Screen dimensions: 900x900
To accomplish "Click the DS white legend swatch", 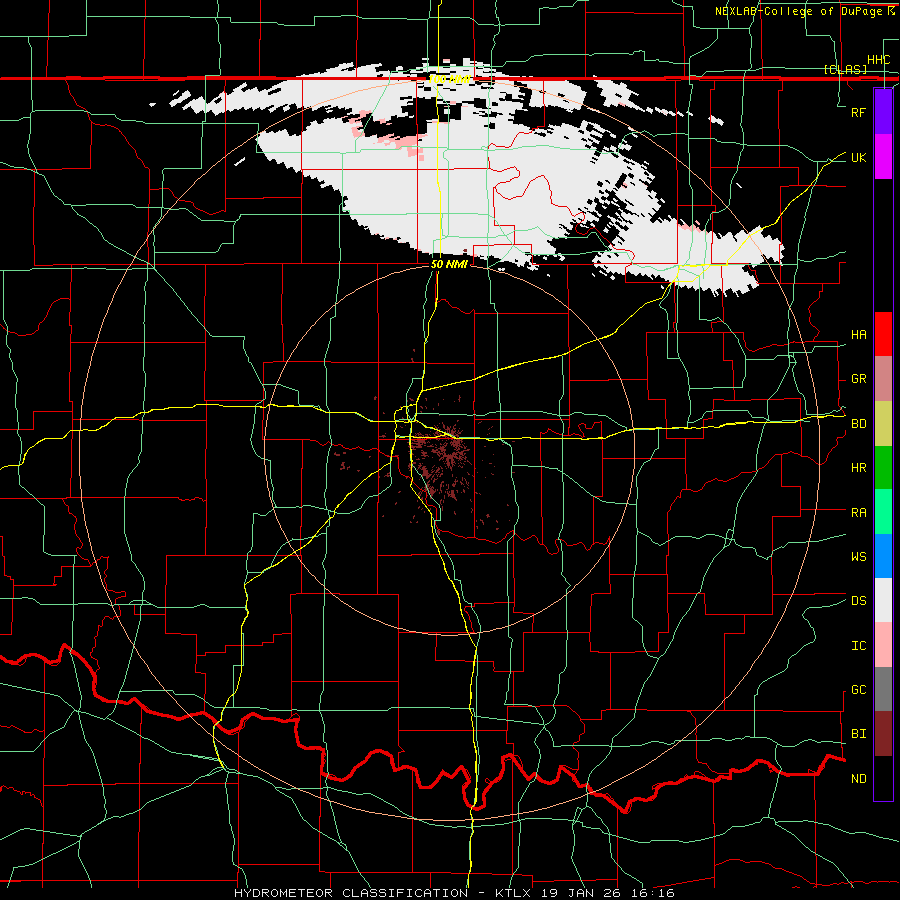I will tap(883, 600).
